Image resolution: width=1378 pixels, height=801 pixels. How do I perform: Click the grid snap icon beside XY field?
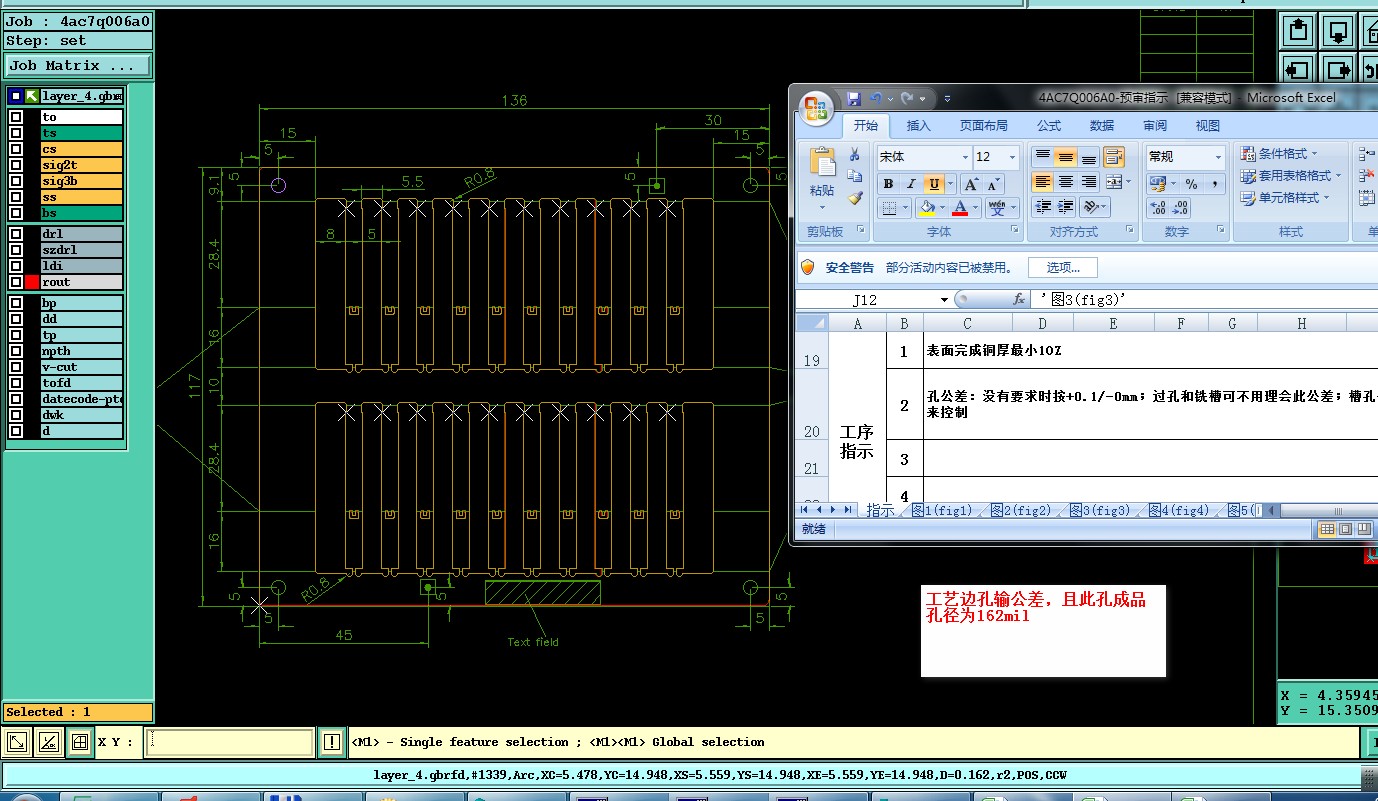(80, 742)
